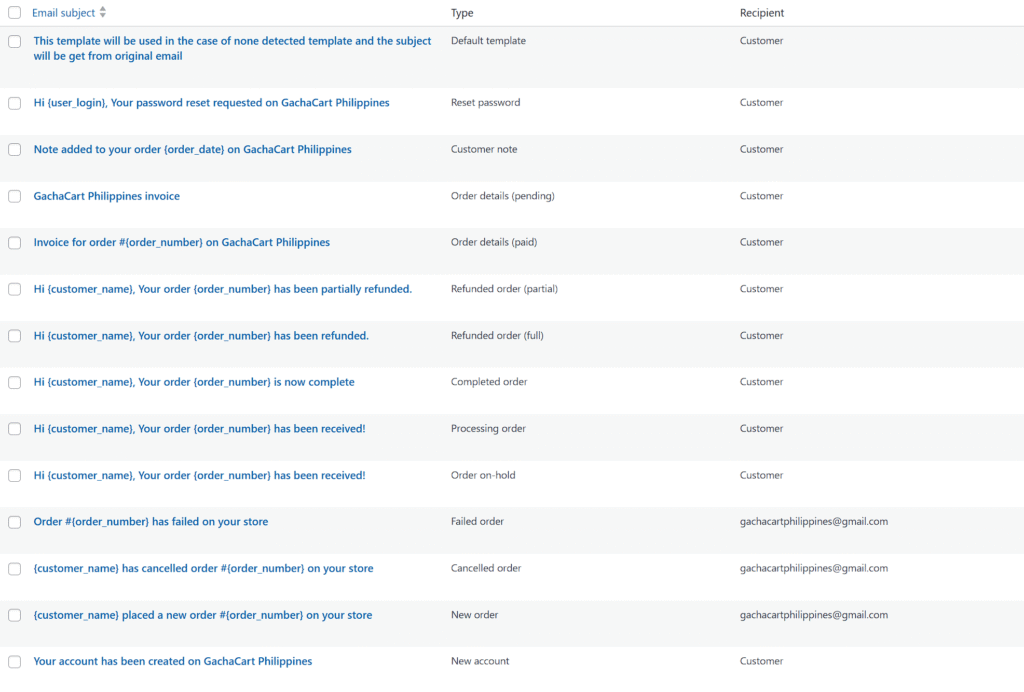Open the 'has been partially refunded' template
The height and width of the screenshot is (692, 1024).
223,289
